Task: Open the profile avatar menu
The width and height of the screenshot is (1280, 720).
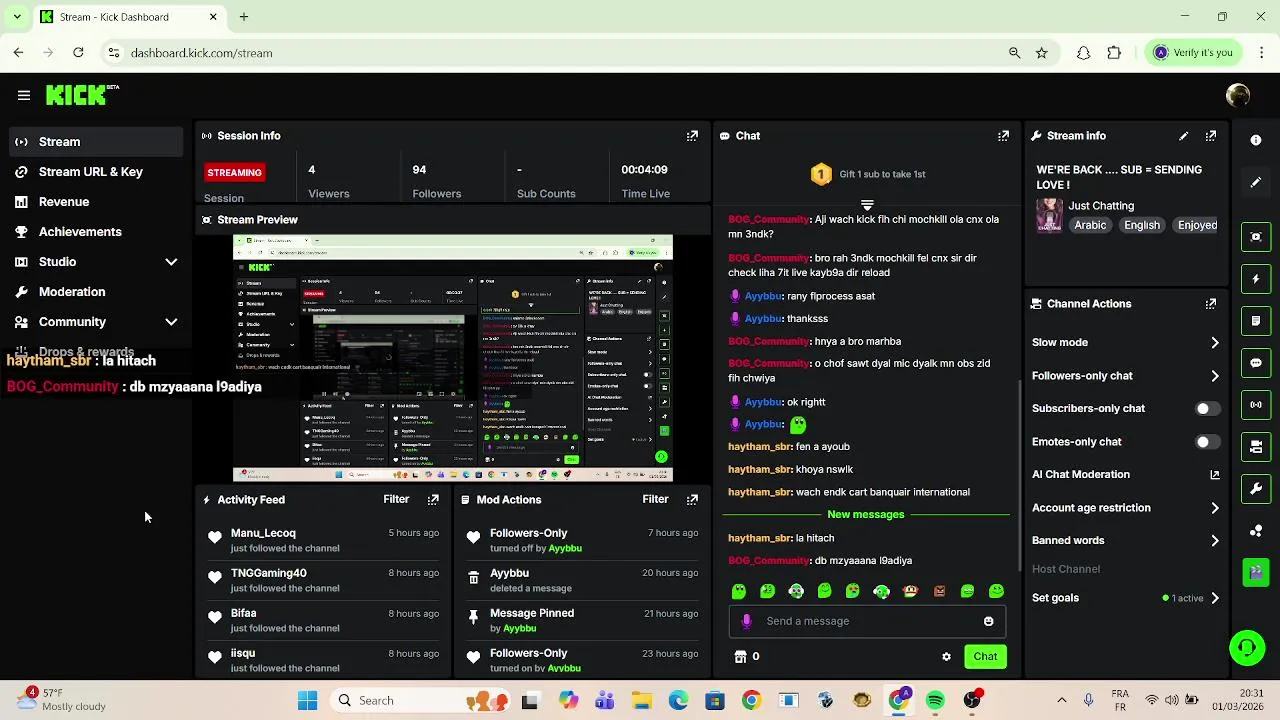Action: point(1238,95)
